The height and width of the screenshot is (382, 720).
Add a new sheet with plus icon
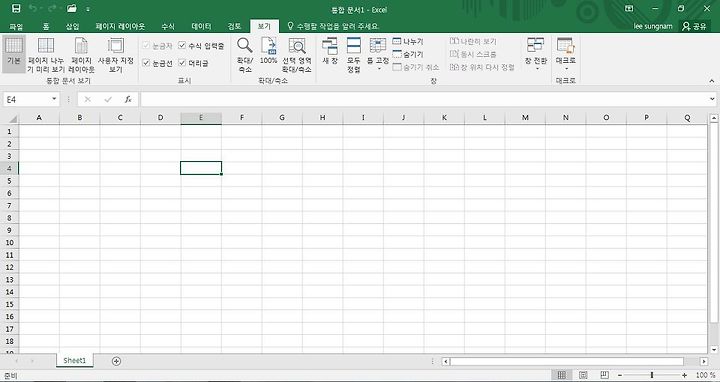[116, 361]
